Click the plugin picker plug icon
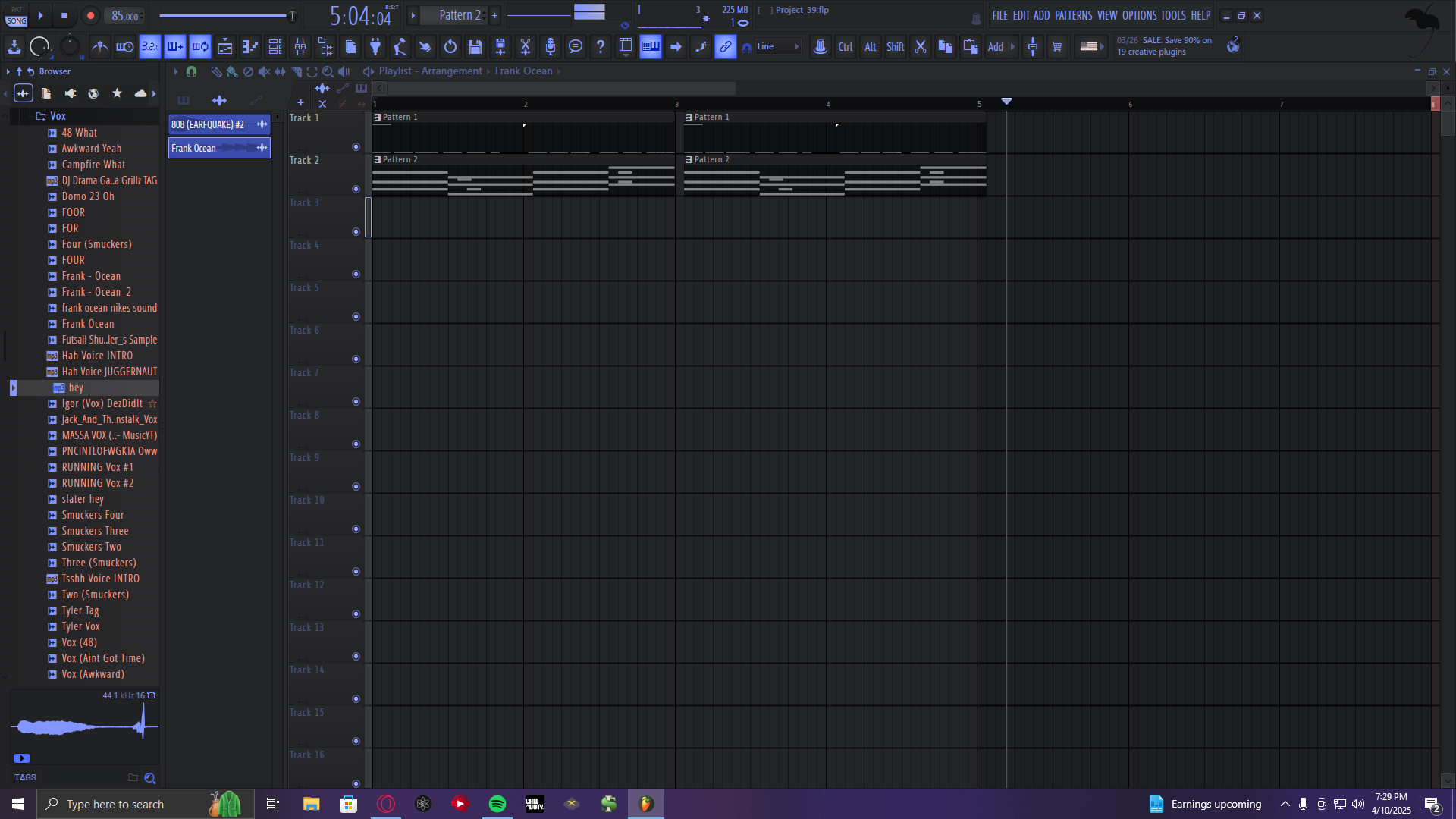This screenshot has width=1456, height=819. pos(375,47)
